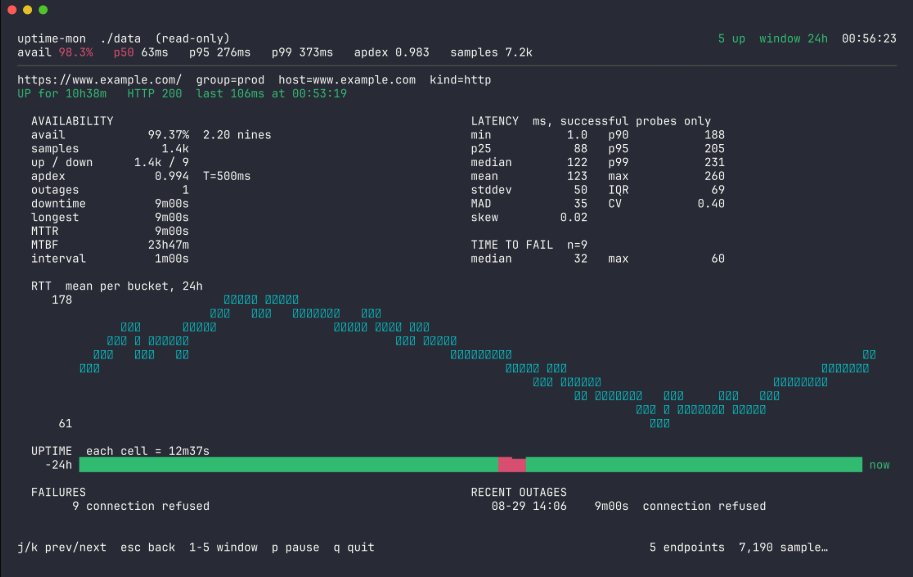
Task: Click the AVAILABILITY section heading
Action: coord(72,121)
